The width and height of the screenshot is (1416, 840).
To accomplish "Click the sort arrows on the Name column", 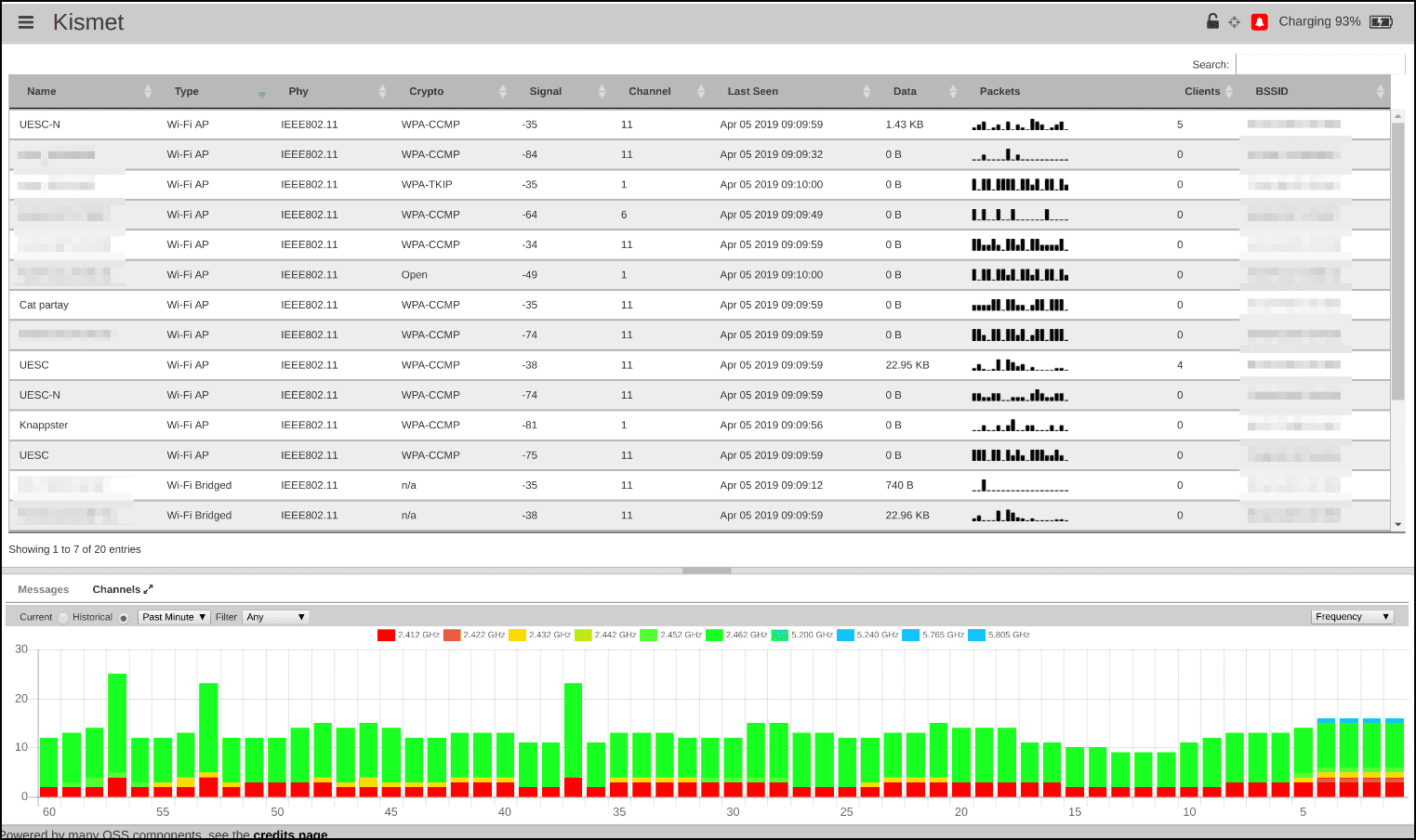I will point(148,91).
